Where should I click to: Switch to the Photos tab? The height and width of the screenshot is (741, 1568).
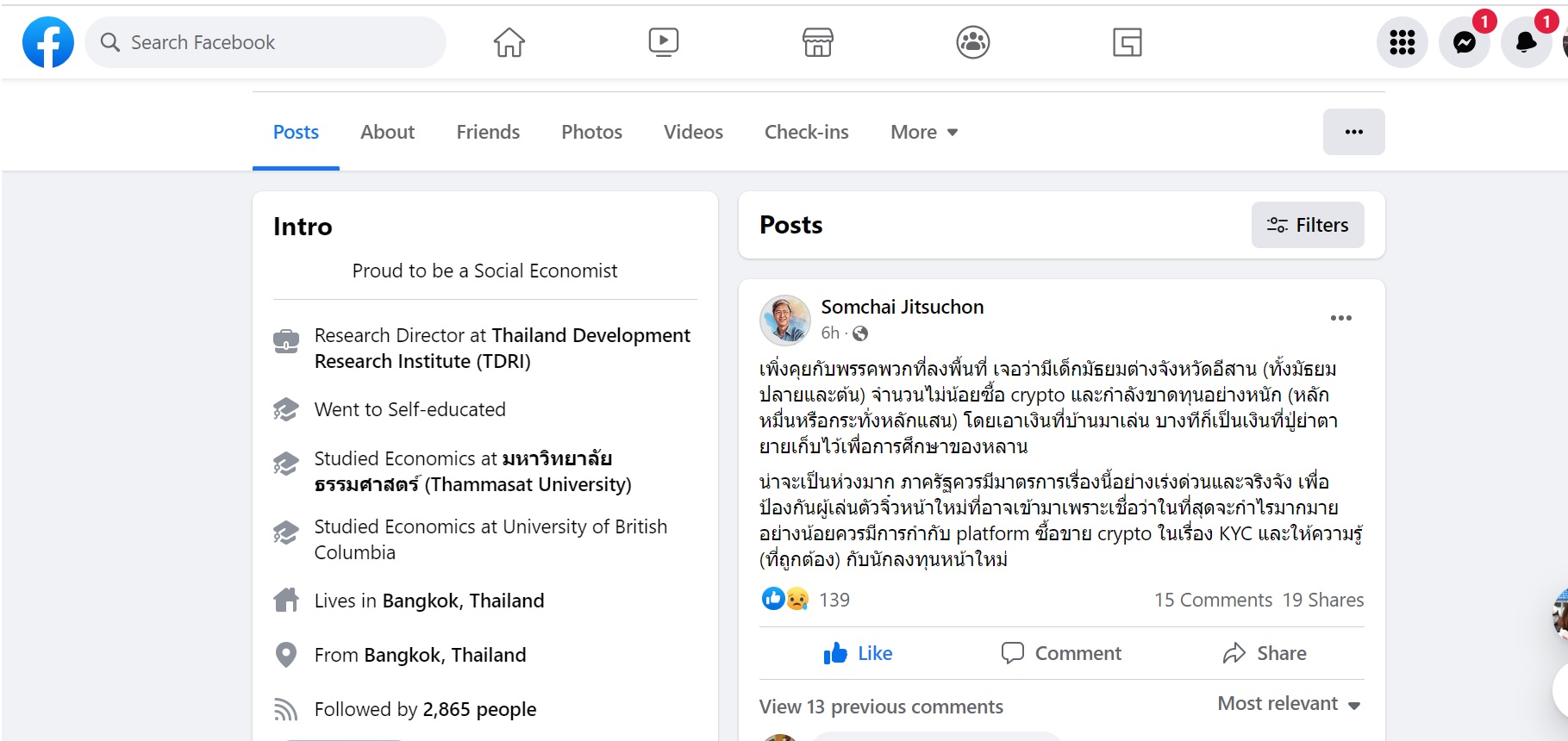[x=591, y=132]
